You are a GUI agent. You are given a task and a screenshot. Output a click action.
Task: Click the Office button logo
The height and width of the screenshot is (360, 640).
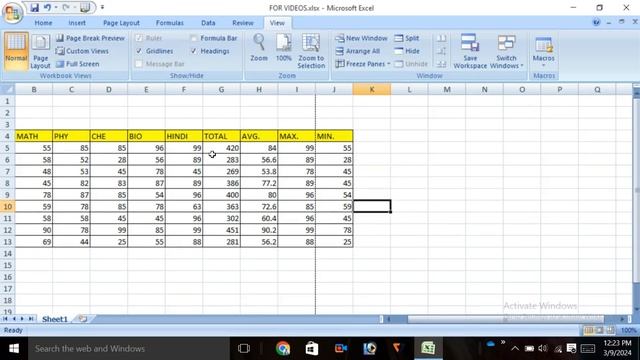point(12,13)
